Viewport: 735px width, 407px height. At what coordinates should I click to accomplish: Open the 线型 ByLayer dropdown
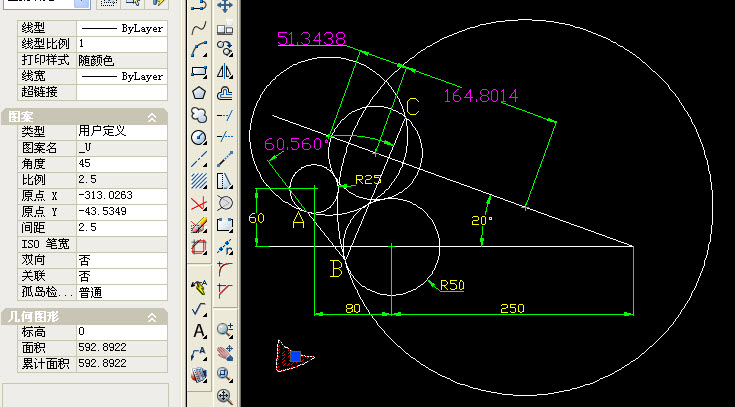coord(122,28)
